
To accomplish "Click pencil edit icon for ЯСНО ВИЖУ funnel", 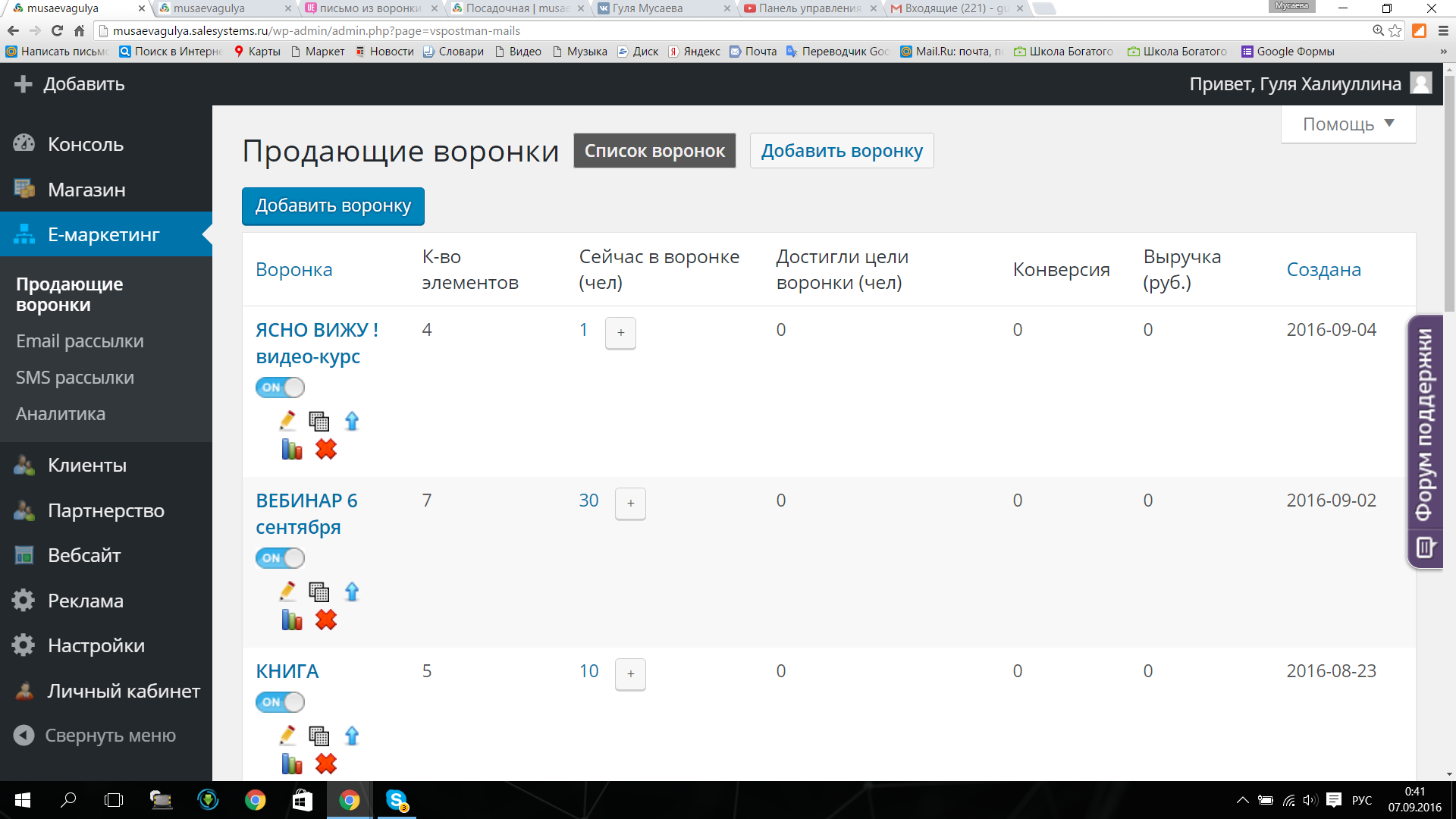I will click(x=287, y=421).
